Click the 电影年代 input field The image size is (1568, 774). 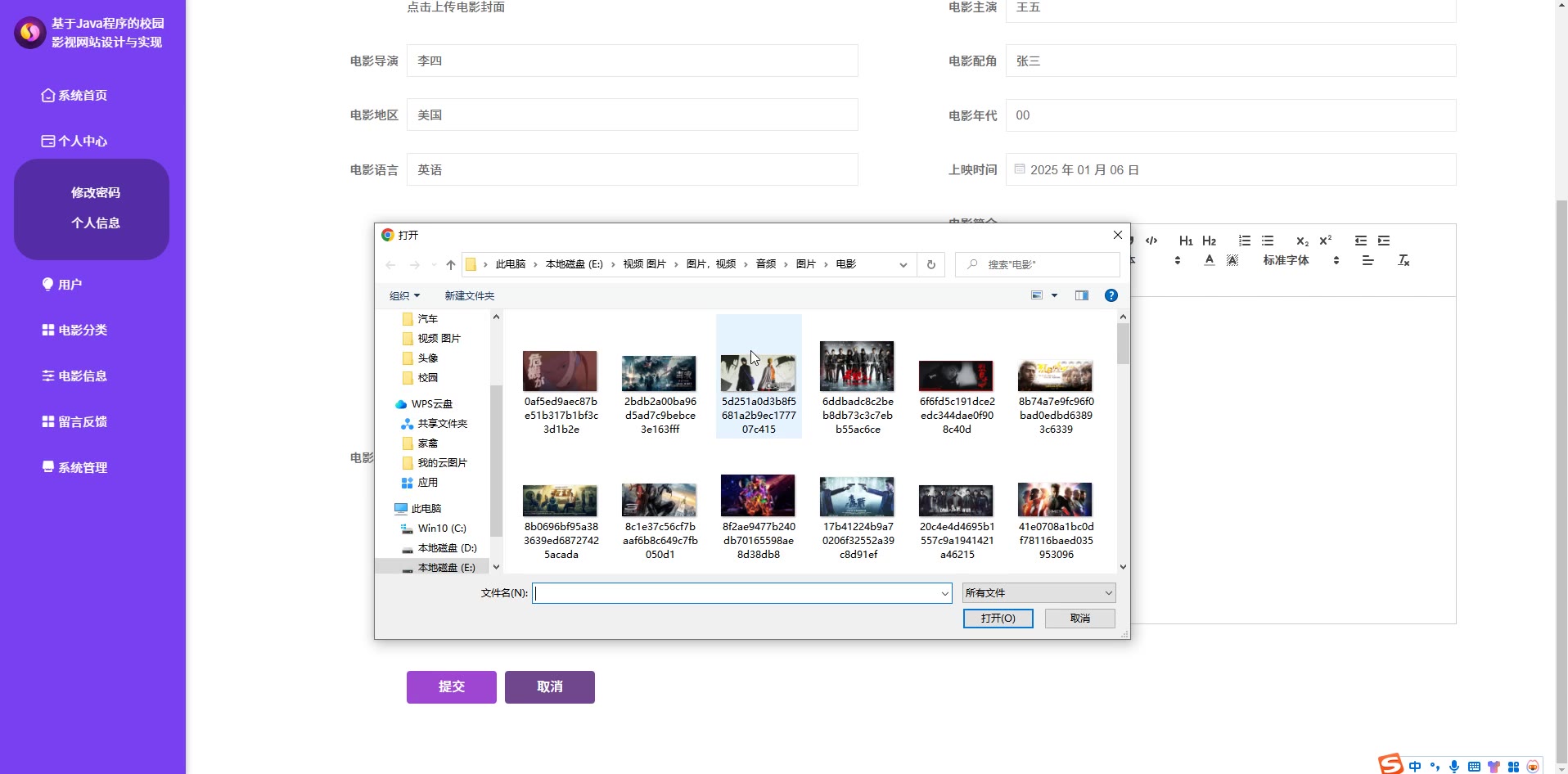pyautogui.click(x=1231, y=115)
